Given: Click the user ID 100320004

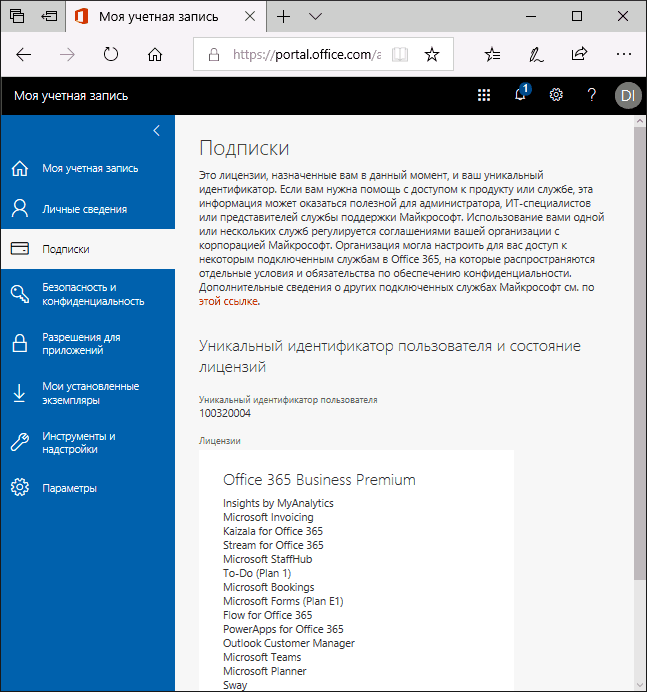Looking at the screenshot, I should (x=225, y=414).
